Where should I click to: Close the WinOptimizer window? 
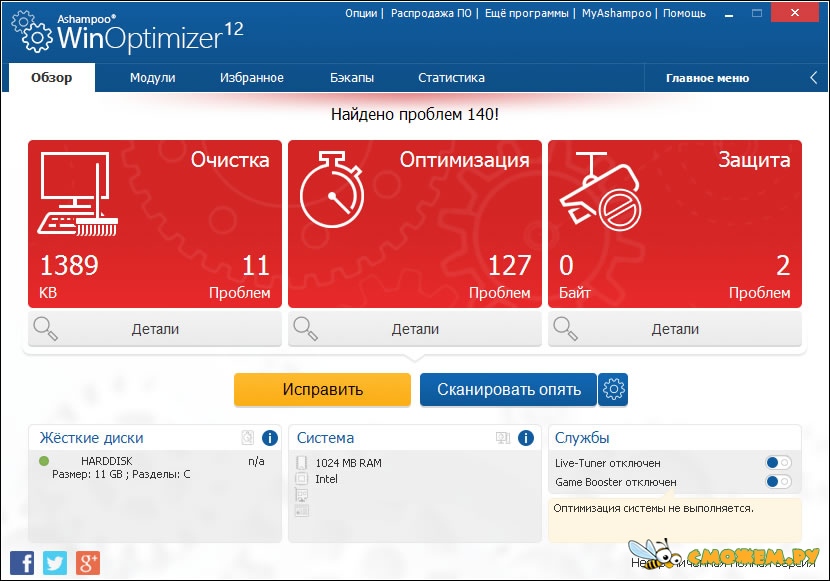tap(795, 13)
